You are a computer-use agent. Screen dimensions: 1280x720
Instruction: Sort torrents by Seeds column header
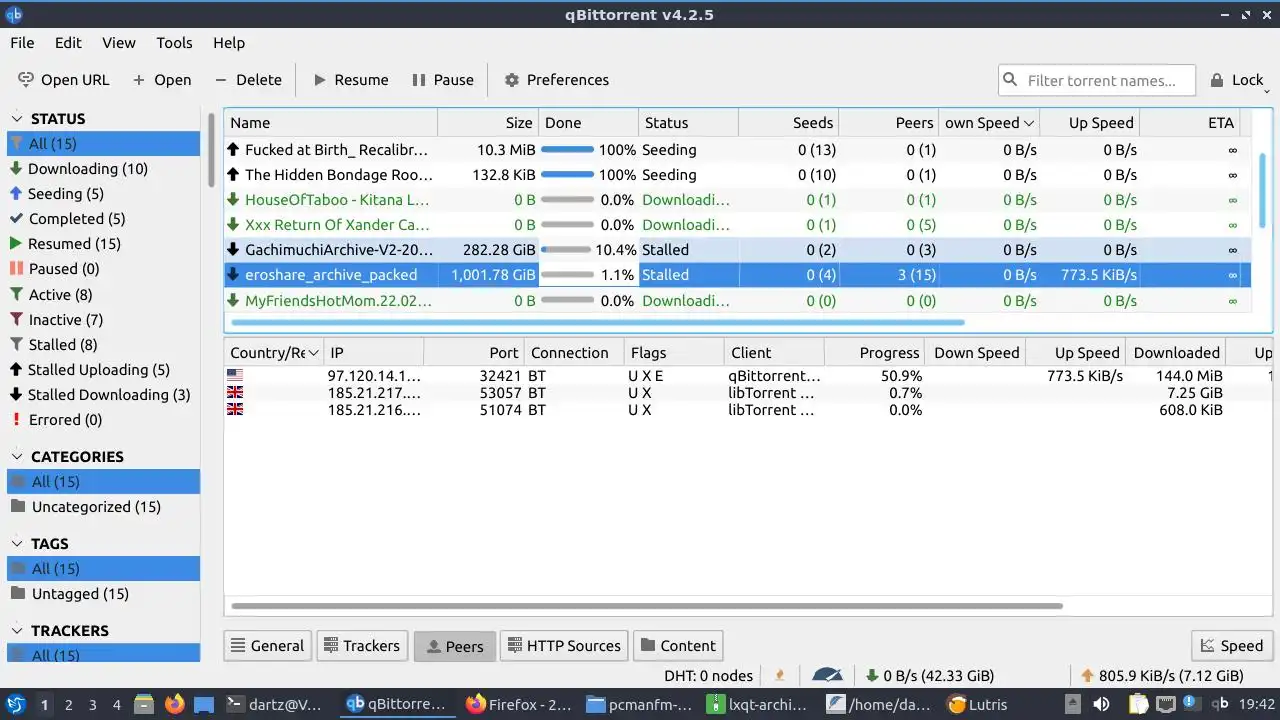[788, 123]
